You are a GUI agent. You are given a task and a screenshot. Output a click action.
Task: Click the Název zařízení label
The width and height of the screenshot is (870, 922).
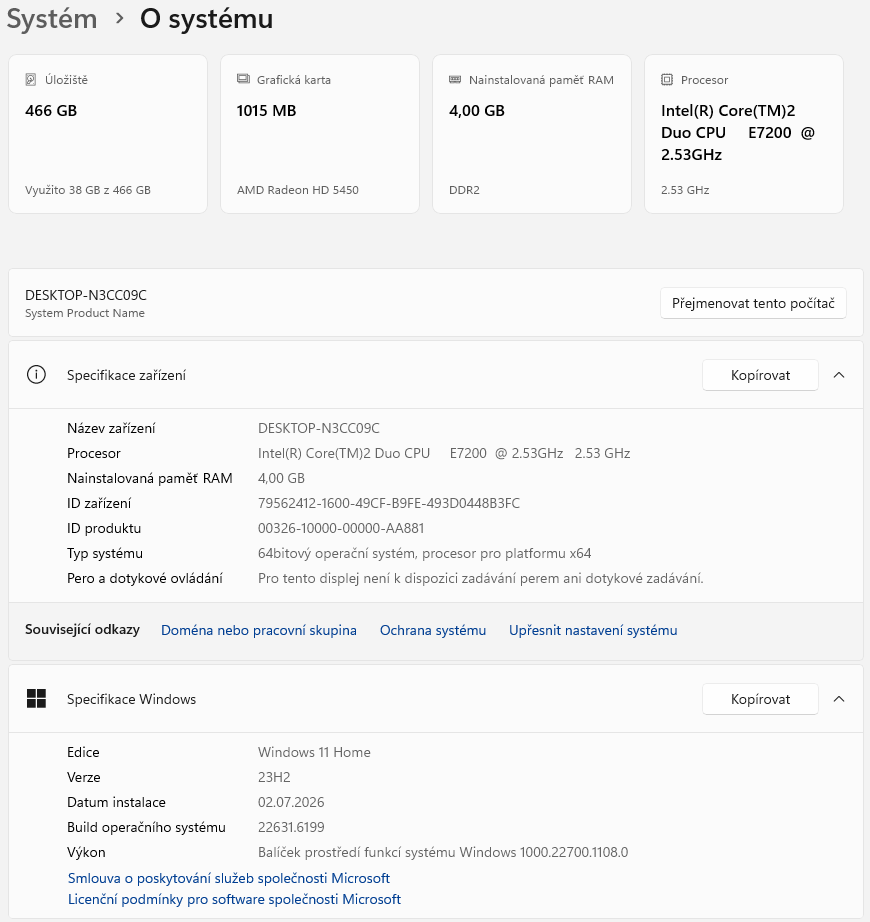(x=111, y=428)
